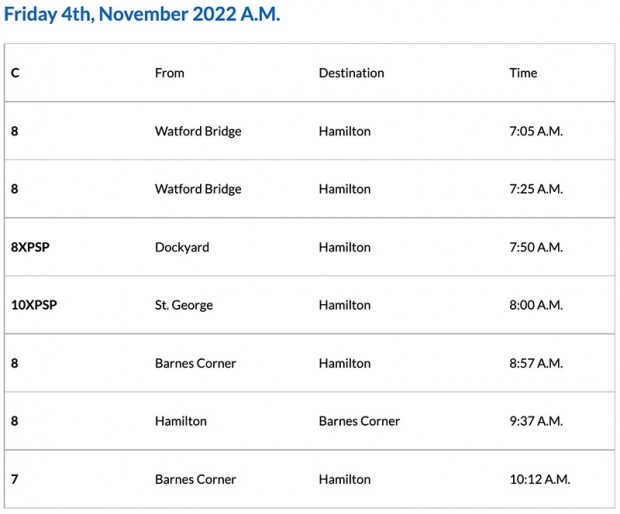This screenshot has width=620, height=514.
Task: Select the 7:50 A.M. time cell
Action: click(536, 247)
